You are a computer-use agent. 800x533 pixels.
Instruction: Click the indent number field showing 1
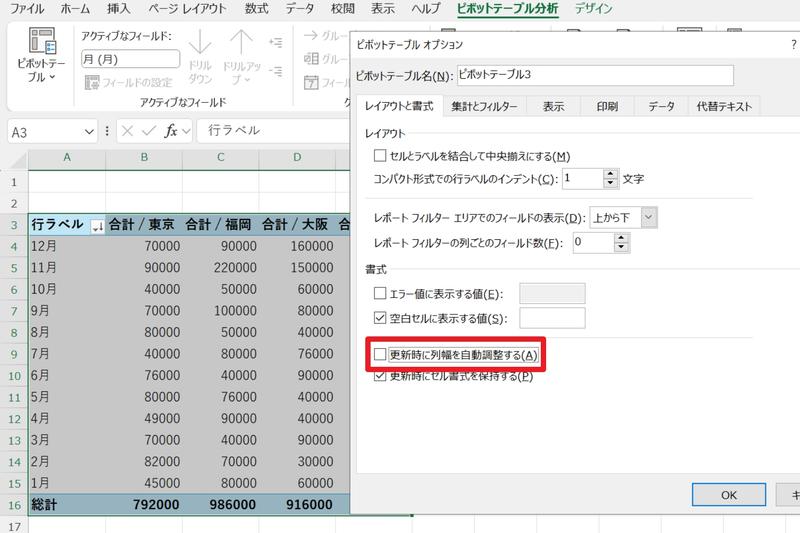583,179
